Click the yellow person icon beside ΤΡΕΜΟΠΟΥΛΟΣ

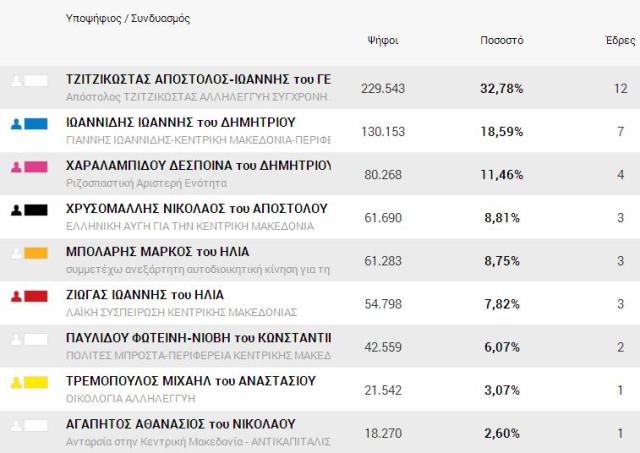point(16,382)
